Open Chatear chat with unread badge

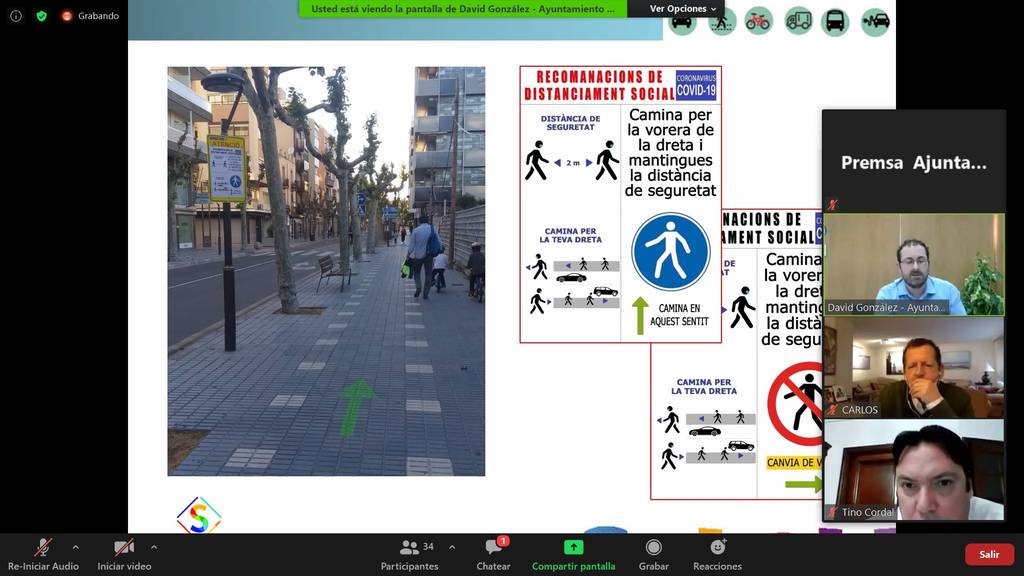(494, 554)
